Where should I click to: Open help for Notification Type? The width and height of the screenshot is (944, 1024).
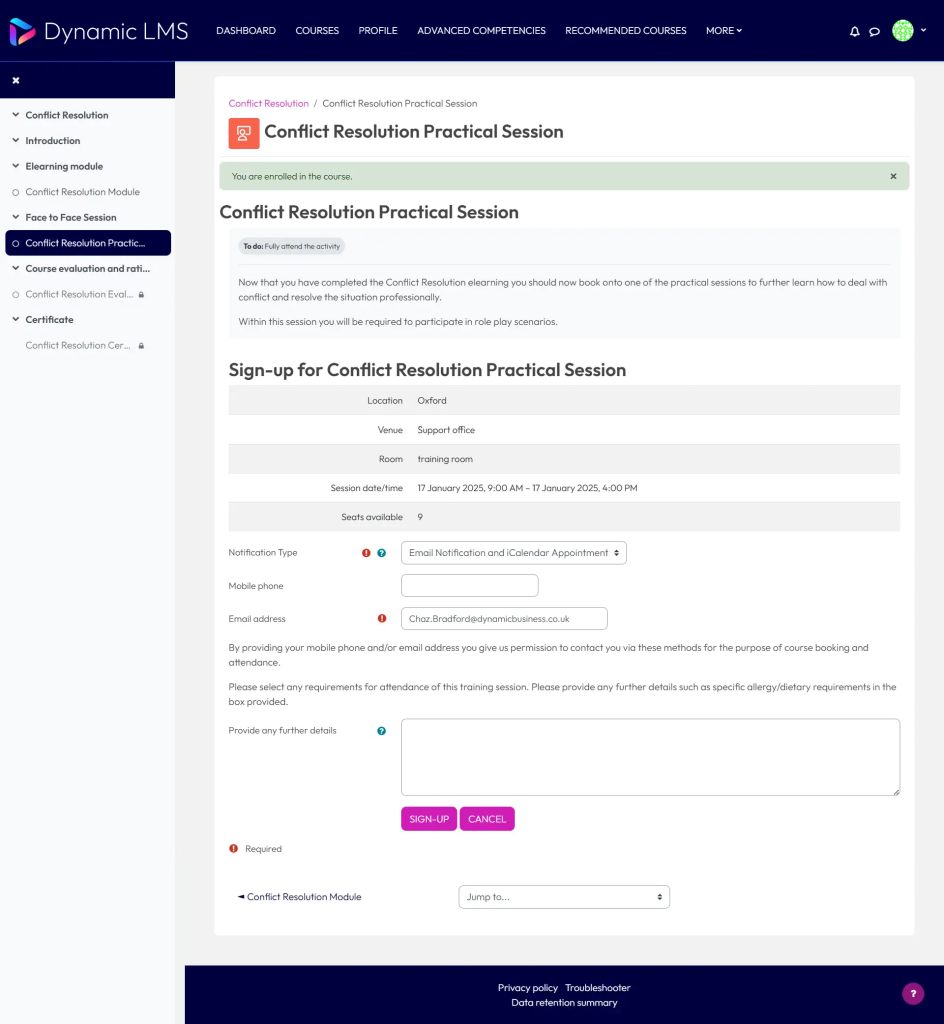point(381,553)
